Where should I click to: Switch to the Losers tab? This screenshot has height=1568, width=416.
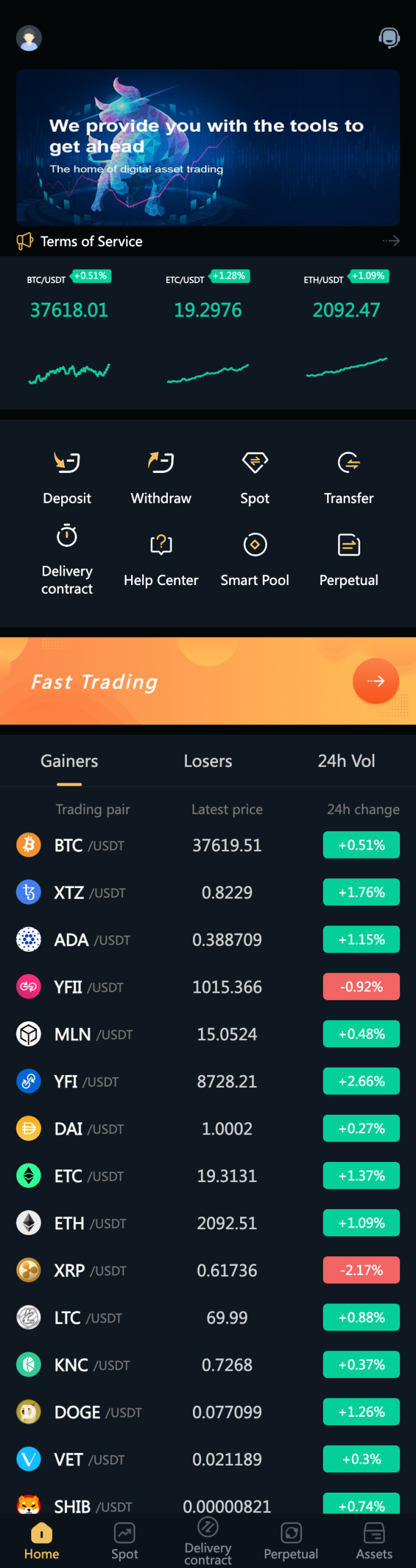click(x=208, y=761)
